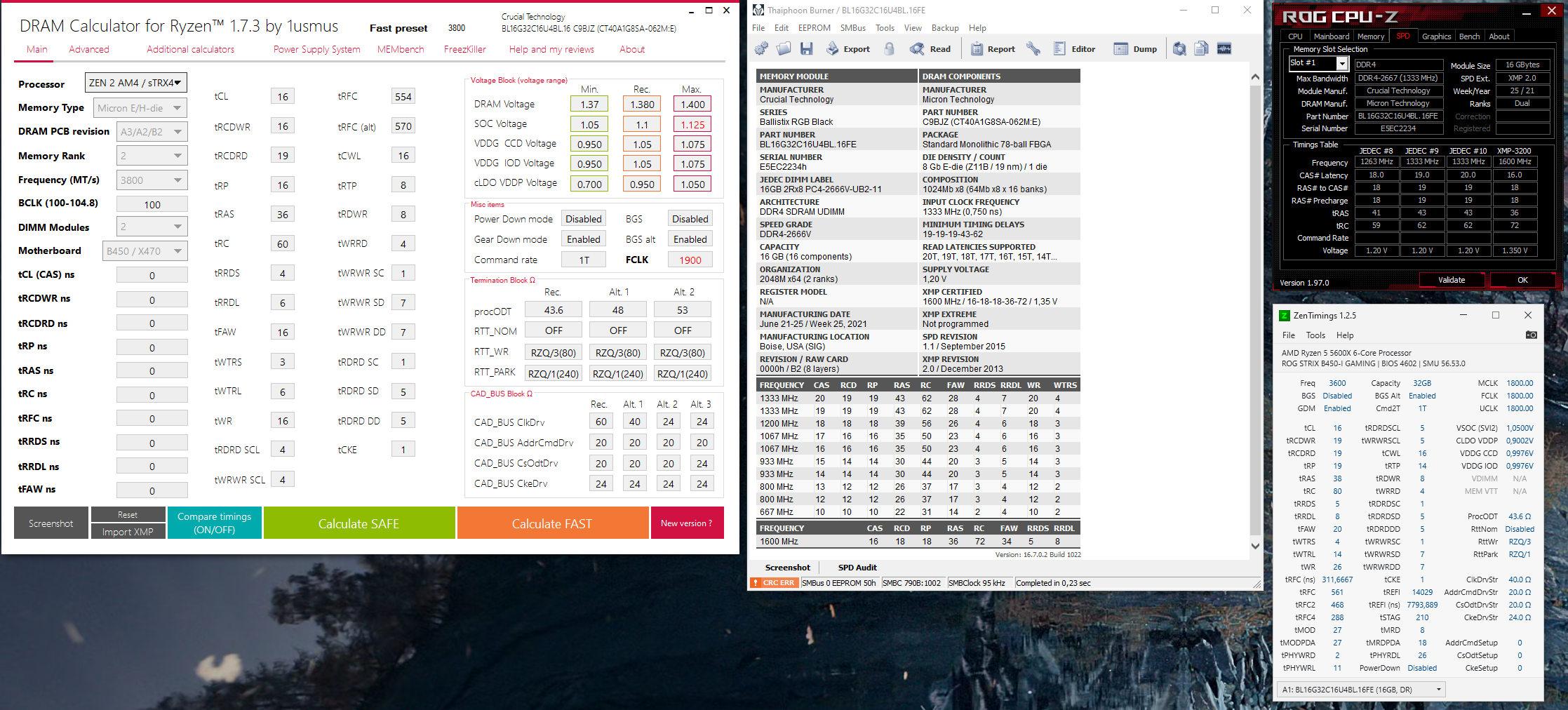
Task: Click the Thaiphoon Burner vertical scrollbar down arrow
Action: point(1255,546)
